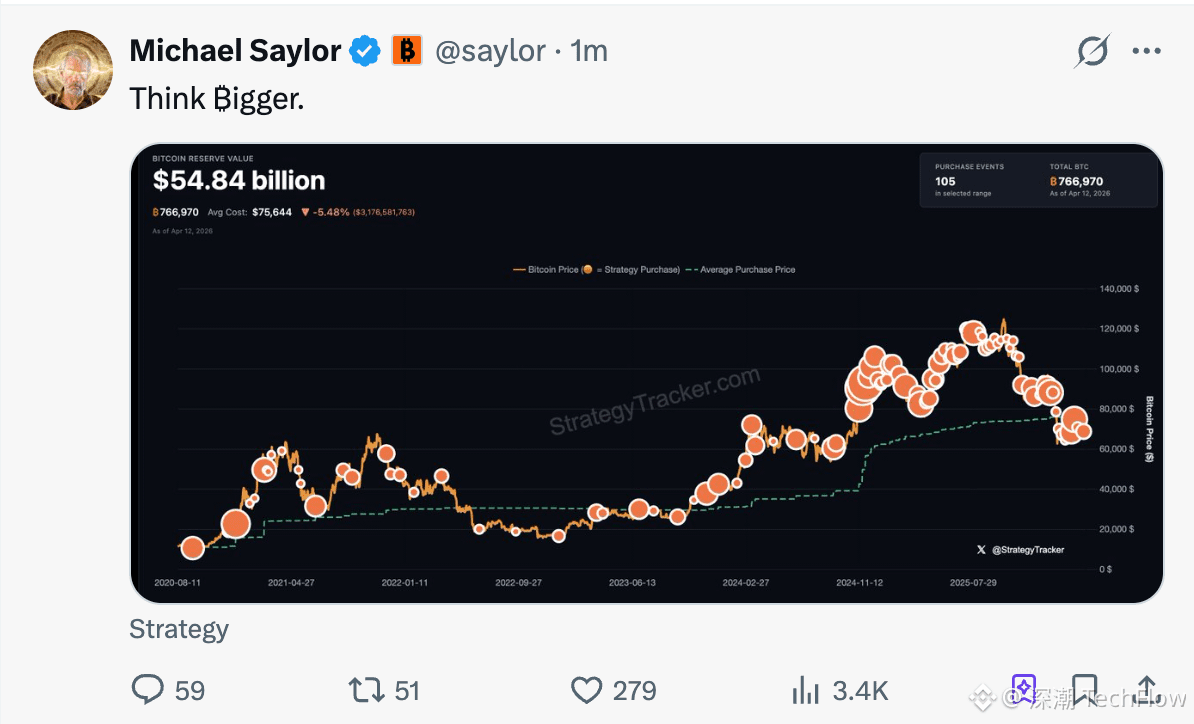This screenshot has width=1194, height=724.
Task: Click the Purchase Events 105 stat box
Action: pyautogui.click(x=965, y=180)
